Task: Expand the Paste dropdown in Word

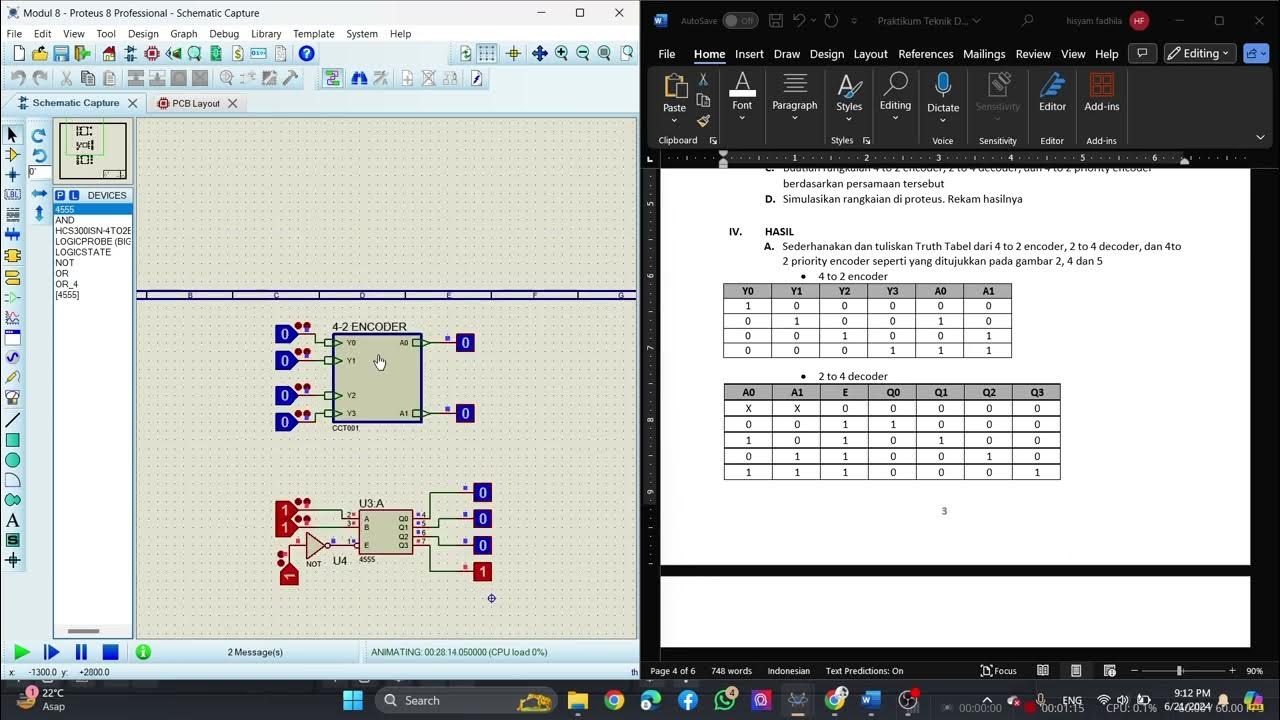Action: coord(675,120)
